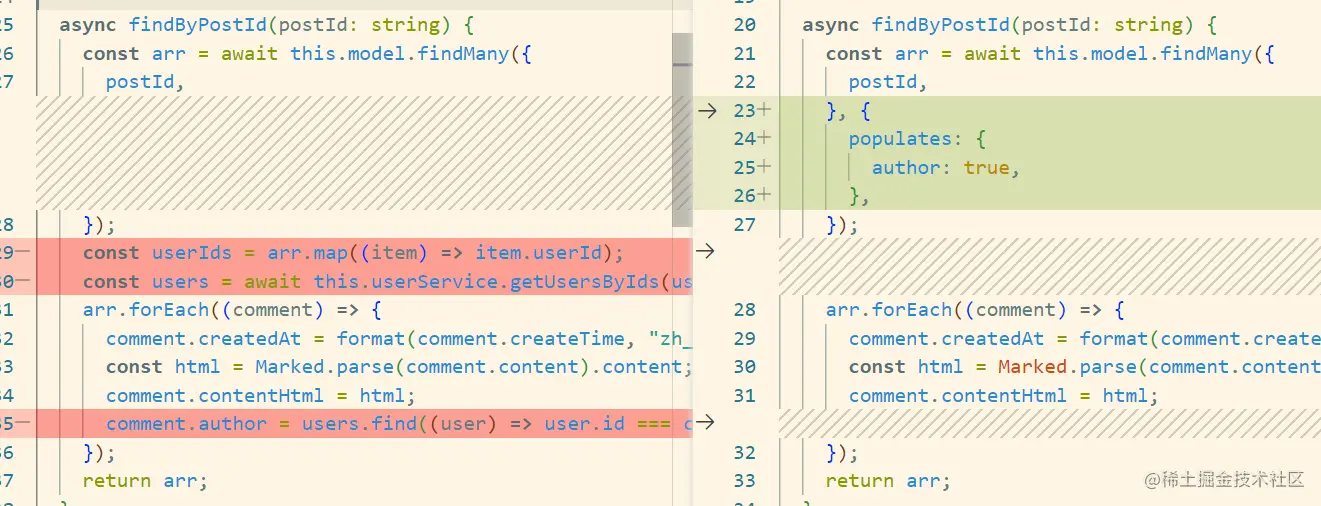Screen dimensions: 1321x506
Task: Click 'return arr;' in the original editor
Action: click(146, 481)
